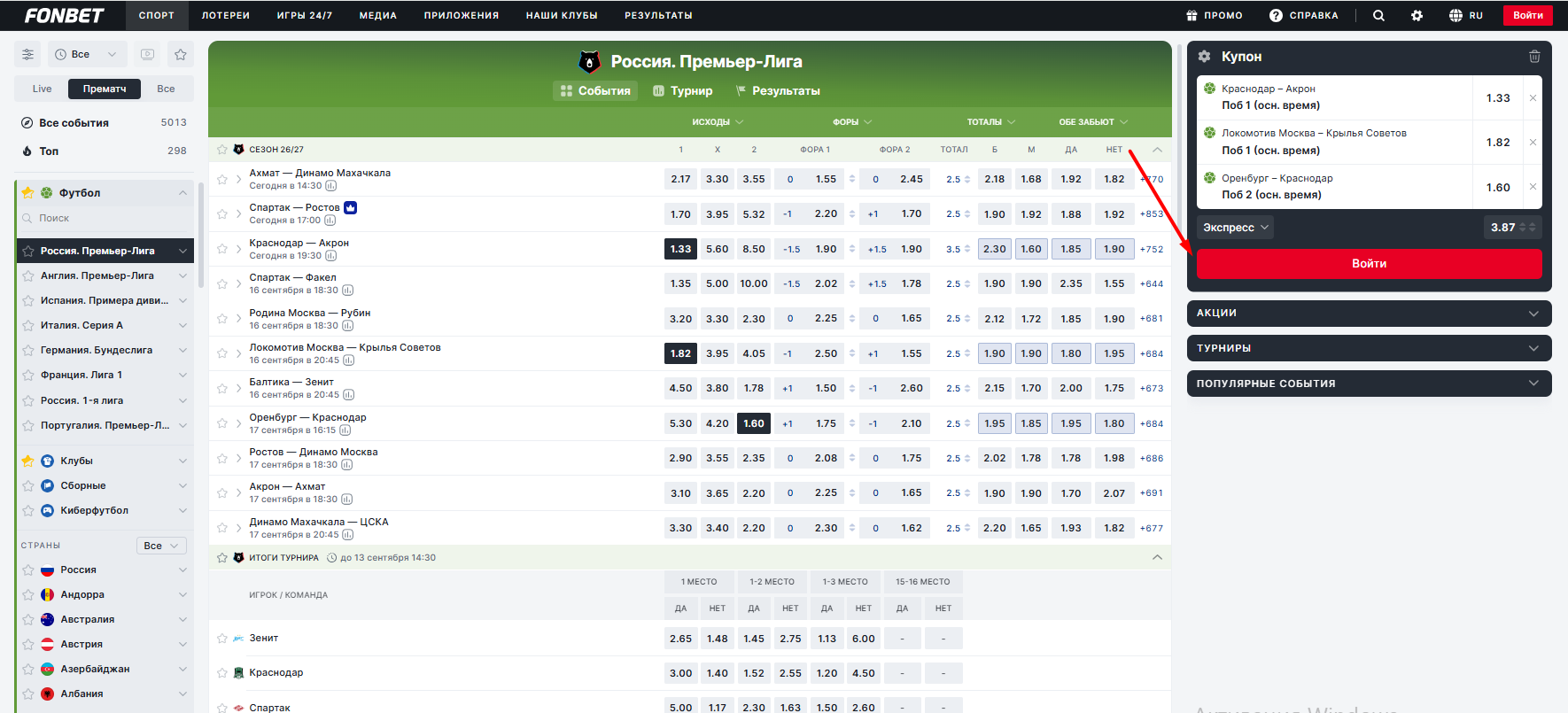Screen dimensions: 1568x713
Task: Adjust the coupon odds 3.87 stepper
Action: click(x=1528, y=228)
